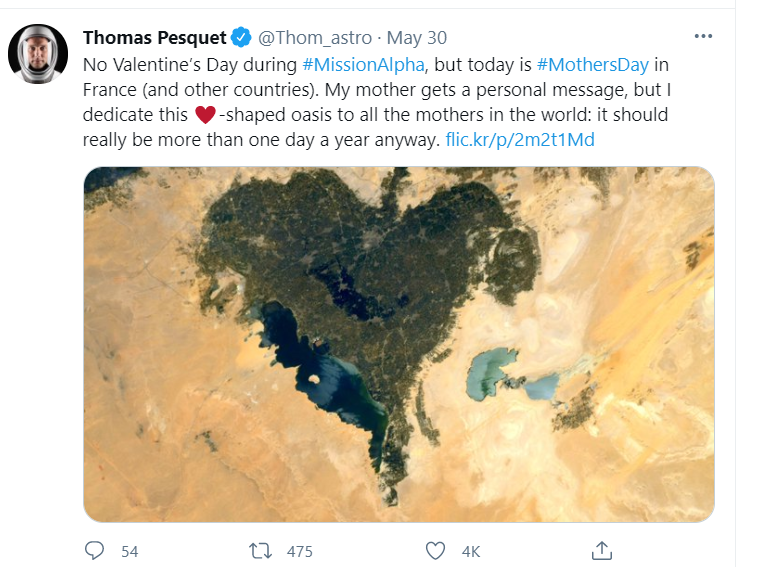Viewport: 768px width, 567px height.
Task: Open the share menu icon below the photo
Action: 601,550
